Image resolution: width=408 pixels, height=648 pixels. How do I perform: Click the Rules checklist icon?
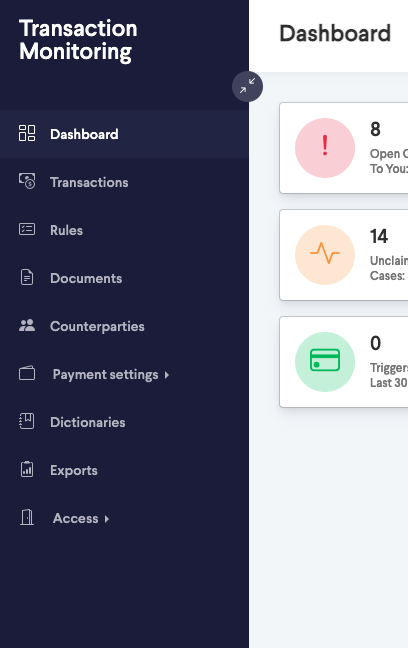click(x=27, y=229)
